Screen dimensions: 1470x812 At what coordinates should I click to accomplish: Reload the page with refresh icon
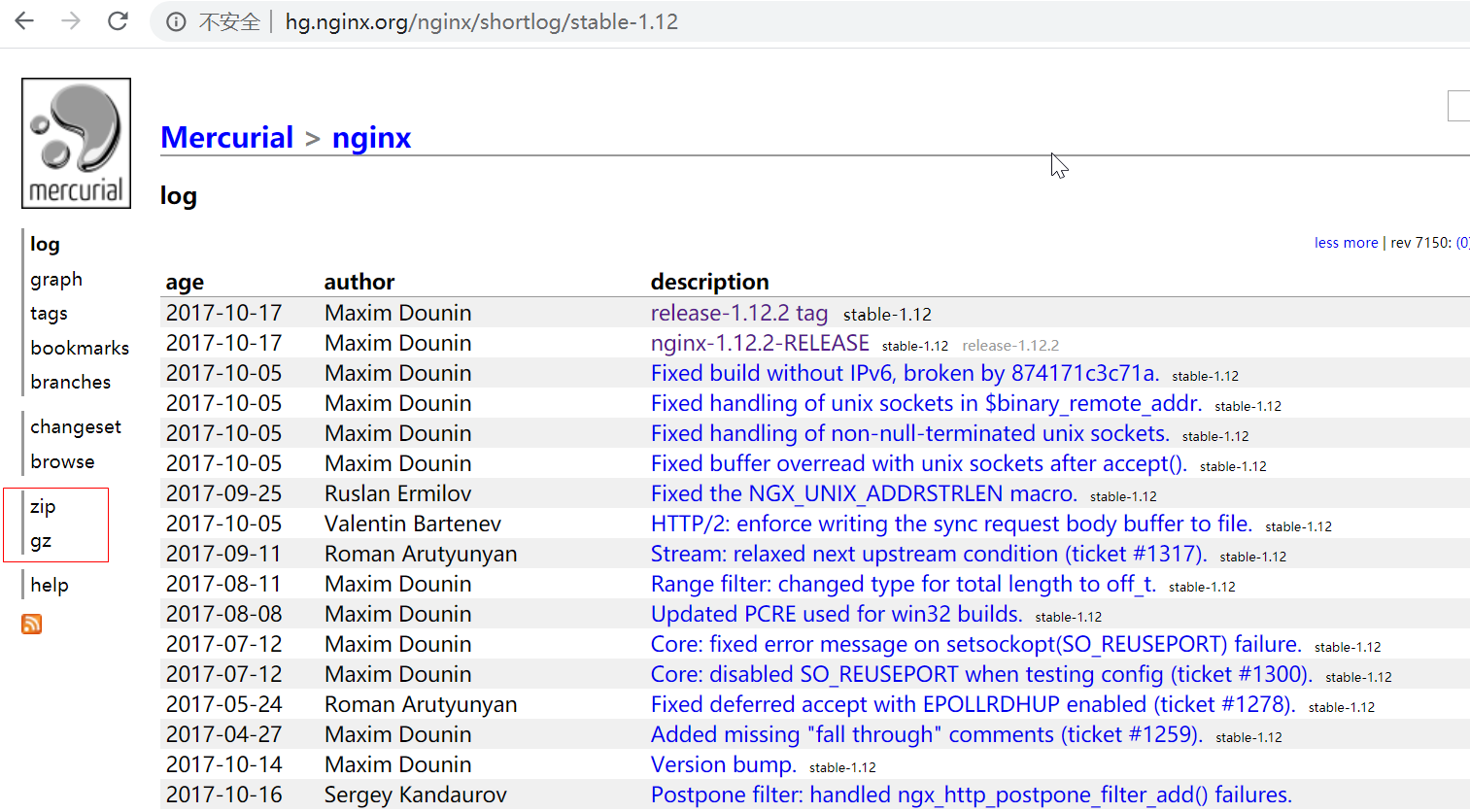[118, 20]
